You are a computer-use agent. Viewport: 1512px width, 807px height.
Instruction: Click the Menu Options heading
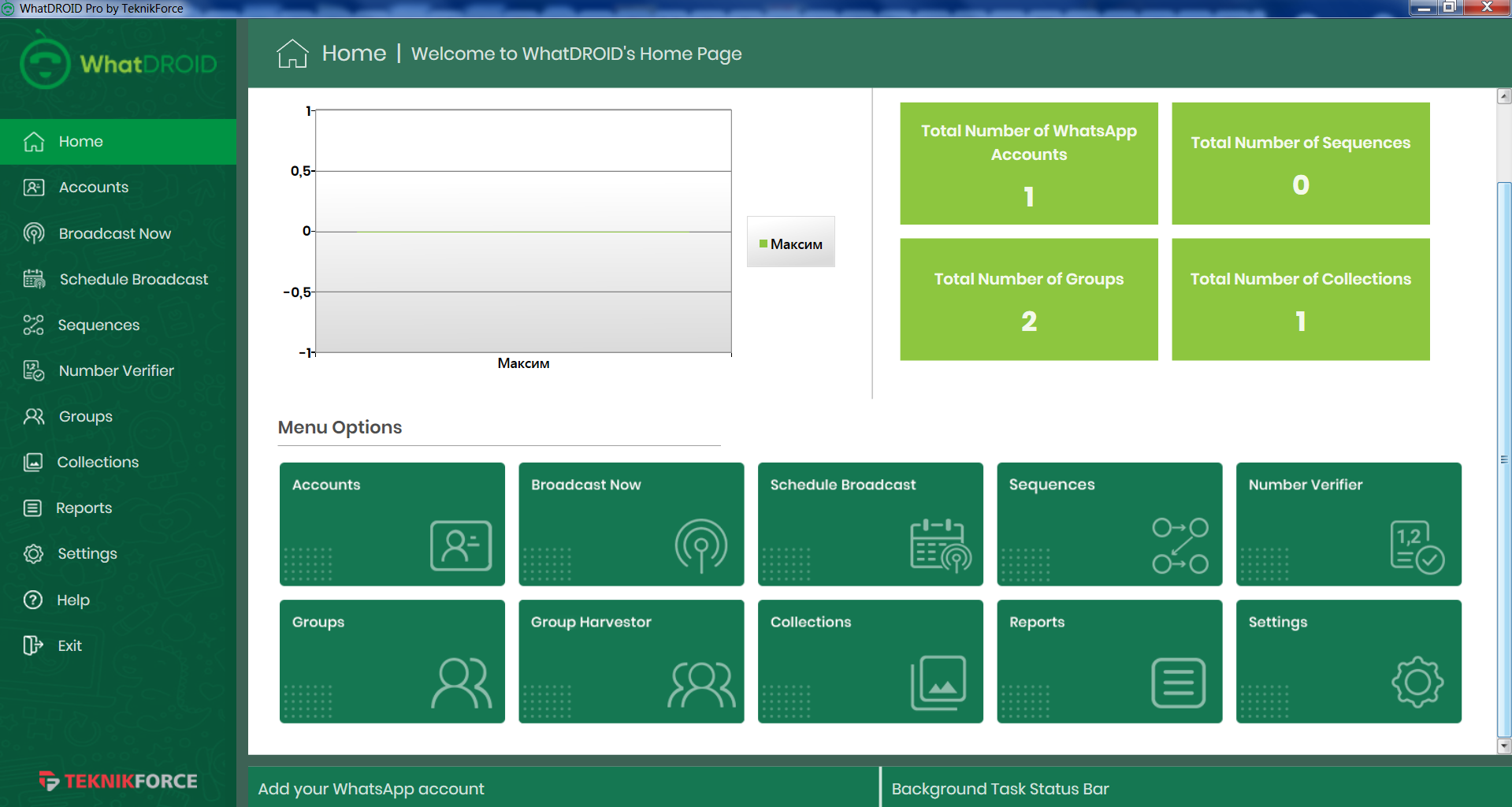click(340, 427)
